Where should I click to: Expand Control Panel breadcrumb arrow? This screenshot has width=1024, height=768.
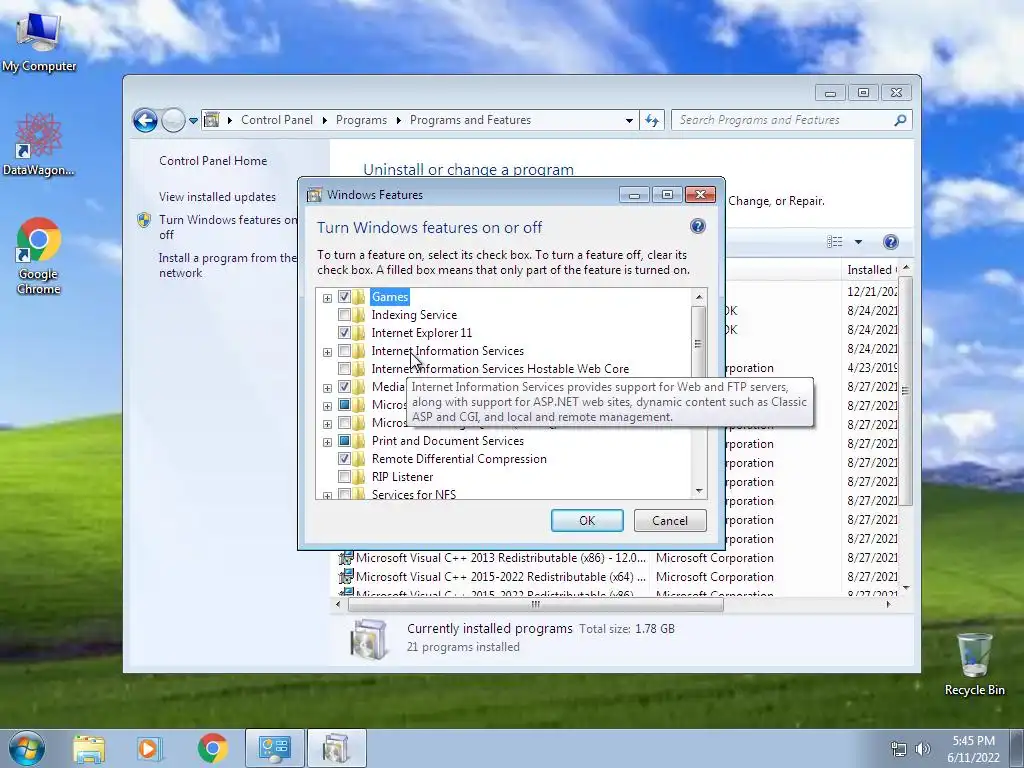(x=325, y=120)
